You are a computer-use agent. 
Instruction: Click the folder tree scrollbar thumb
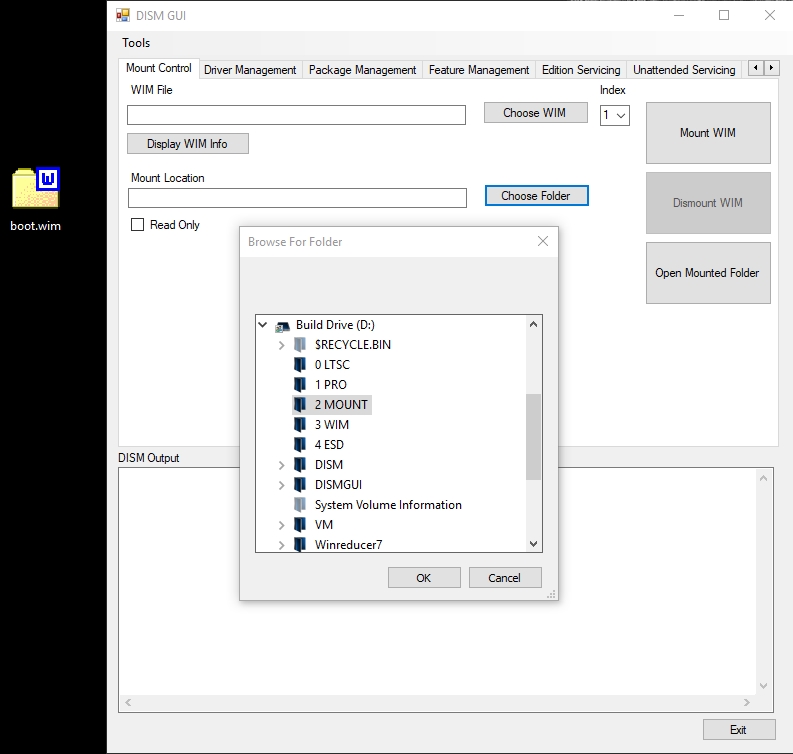point(533,437)
